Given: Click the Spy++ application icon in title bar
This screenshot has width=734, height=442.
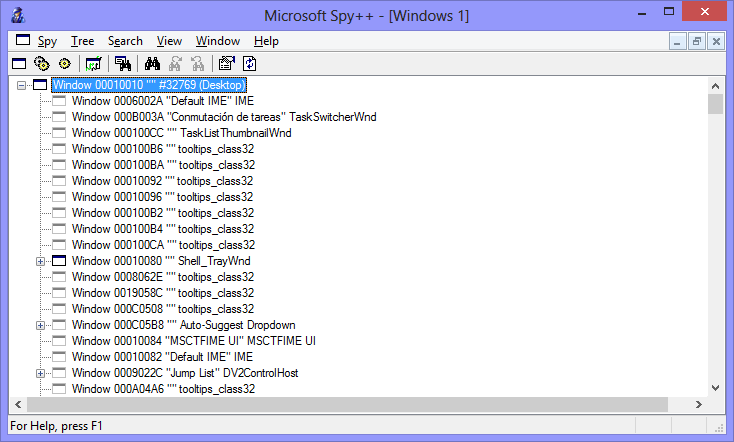Looking at the screenshot, I should point(18,15).
